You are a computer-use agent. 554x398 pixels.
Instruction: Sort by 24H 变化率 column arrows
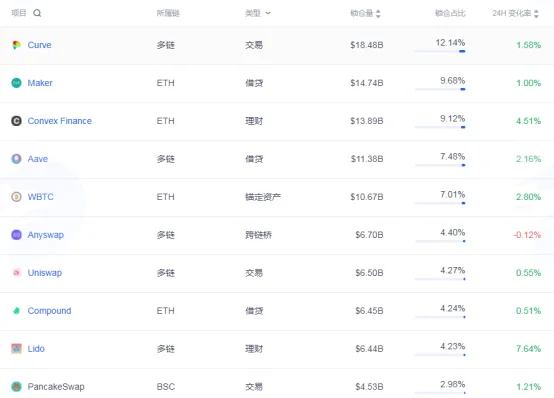[536, 13]
